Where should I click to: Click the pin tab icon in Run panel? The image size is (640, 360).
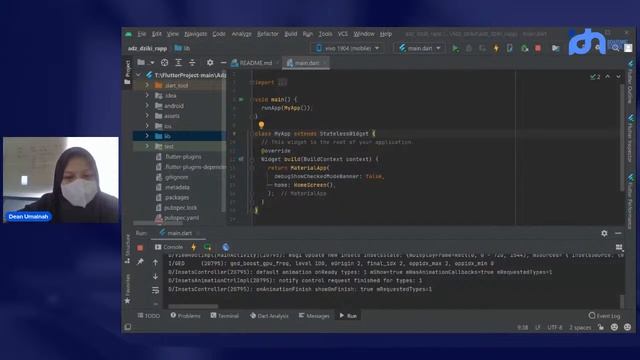coord(140,262)
